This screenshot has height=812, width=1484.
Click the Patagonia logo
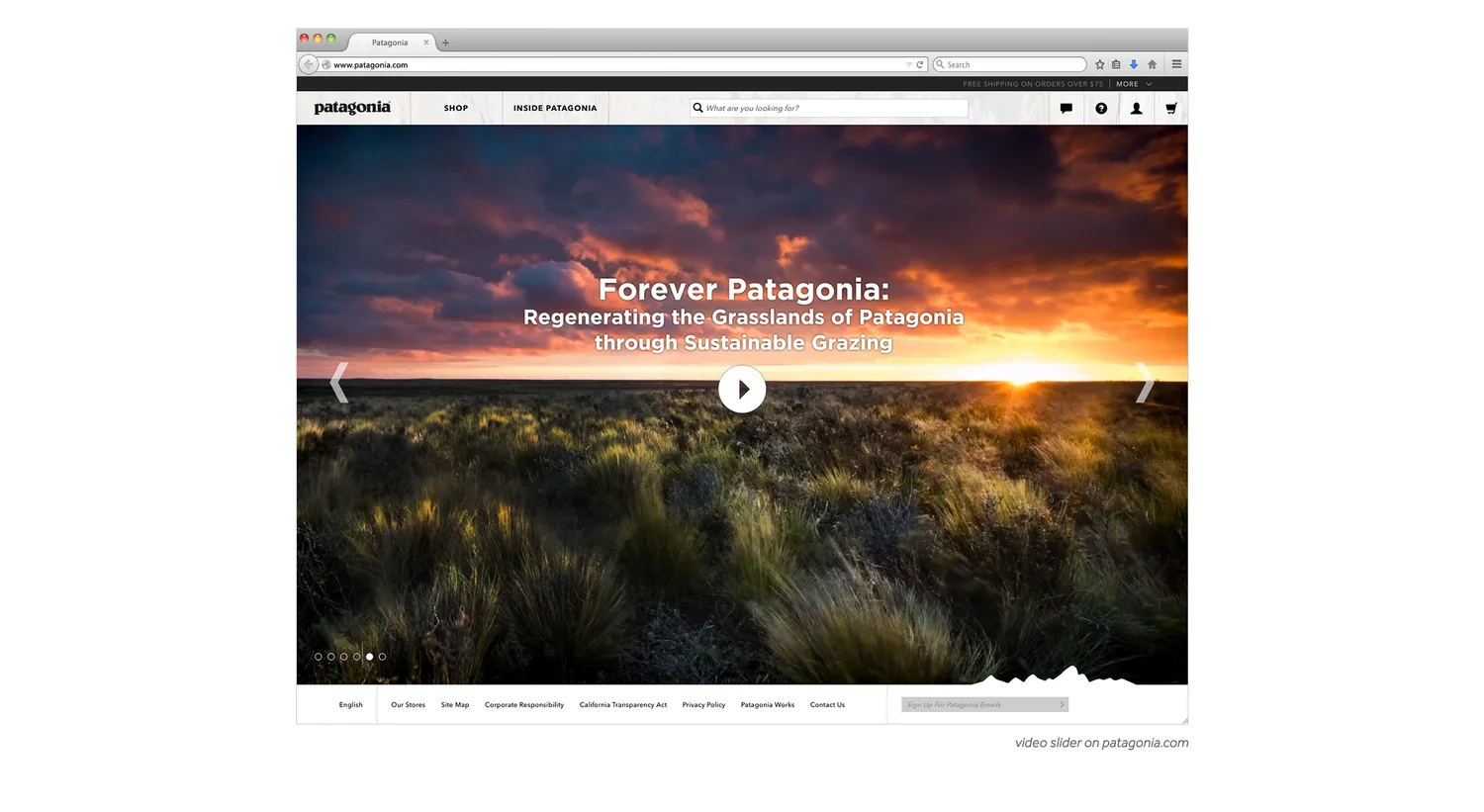352,108
